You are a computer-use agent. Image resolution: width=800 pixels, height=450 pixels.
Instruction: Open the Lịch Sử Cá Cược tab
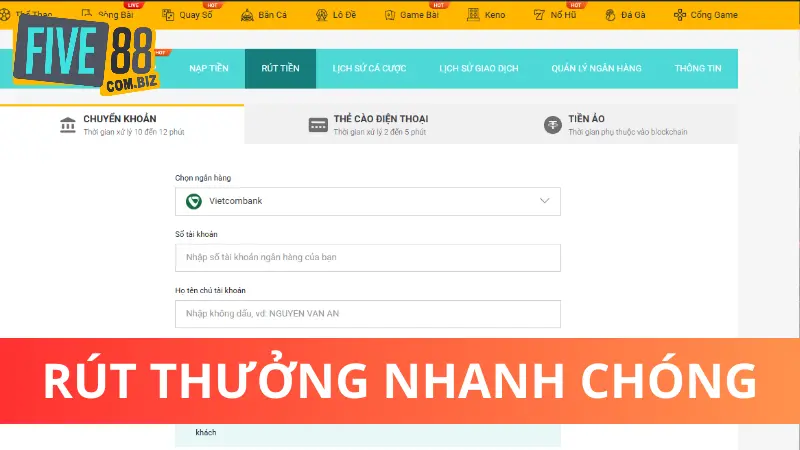(369, 68)
